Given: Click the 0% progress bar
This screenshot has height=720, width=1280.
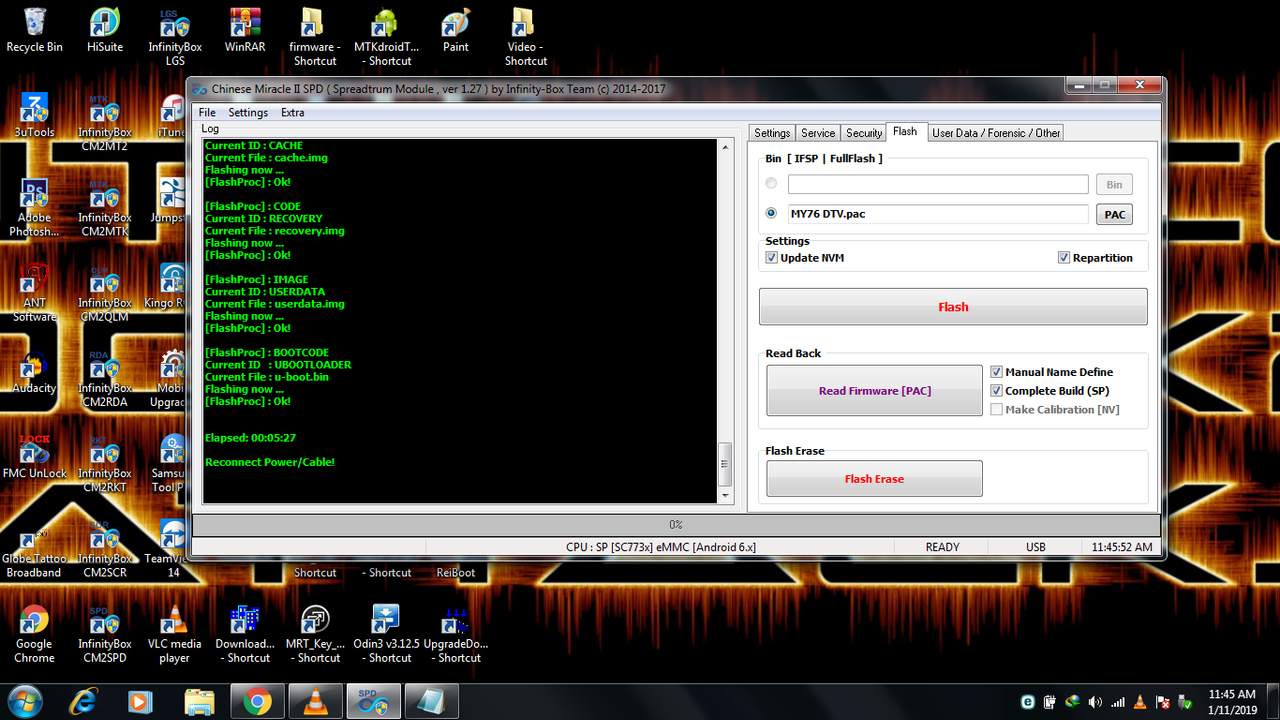Looking at the screenshot, I should [x=676, y=525].
